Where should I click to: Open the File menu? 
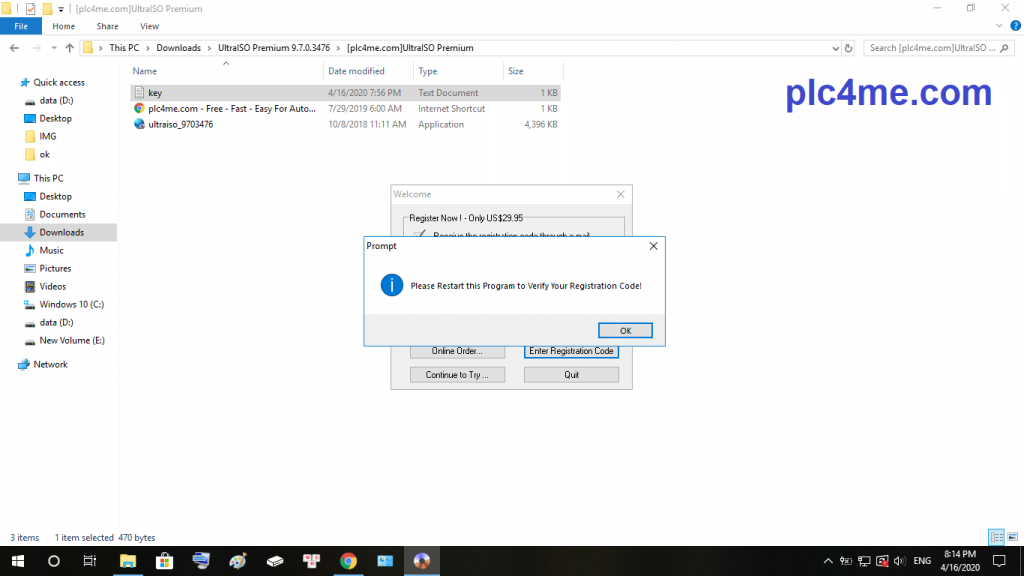[x=21, y=27]
